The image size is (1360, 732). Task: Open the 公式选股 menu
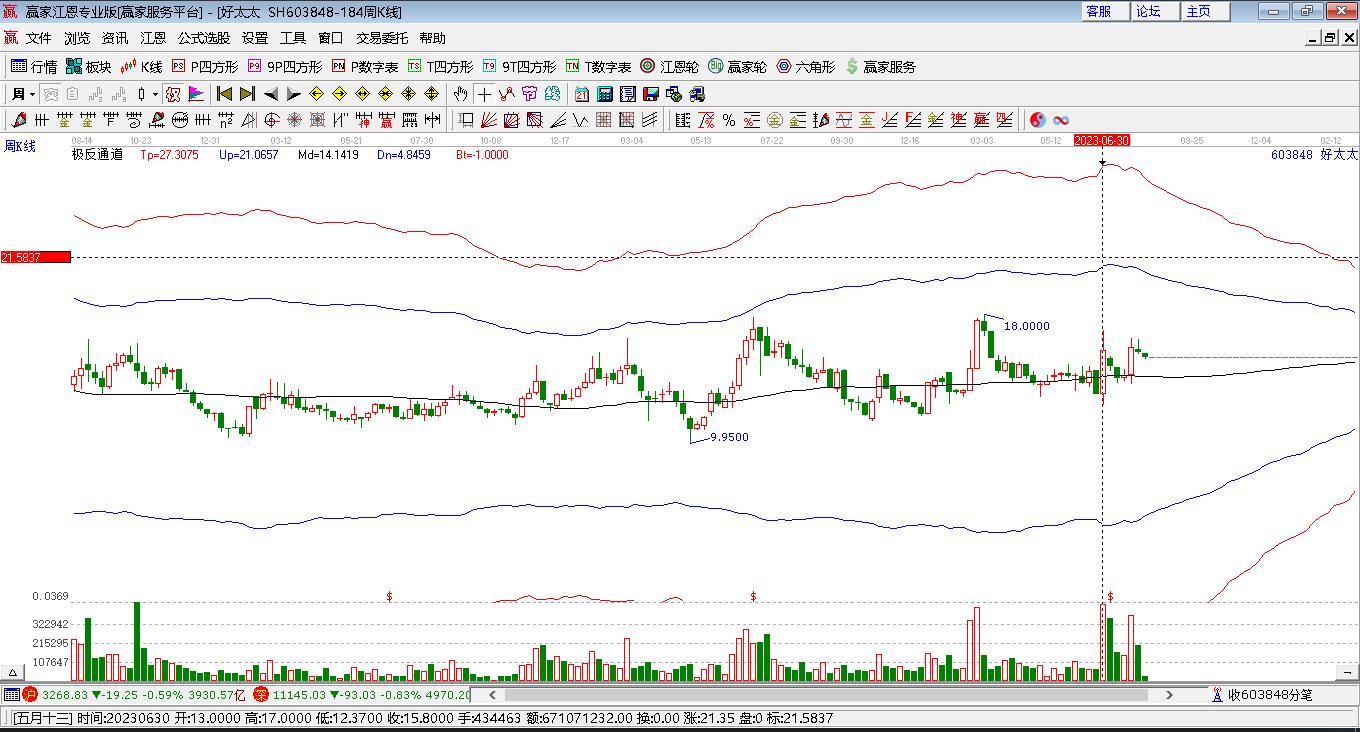click(204, 38)
